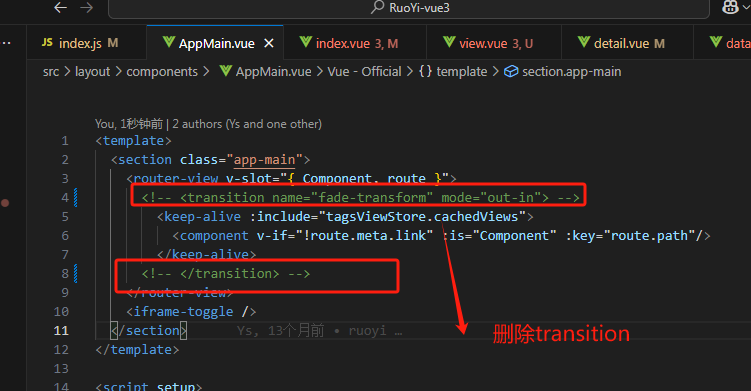This screenshot has width=751, height=391.
Task: Click the cube icon before section.app-main
Action: pos(511,71)
